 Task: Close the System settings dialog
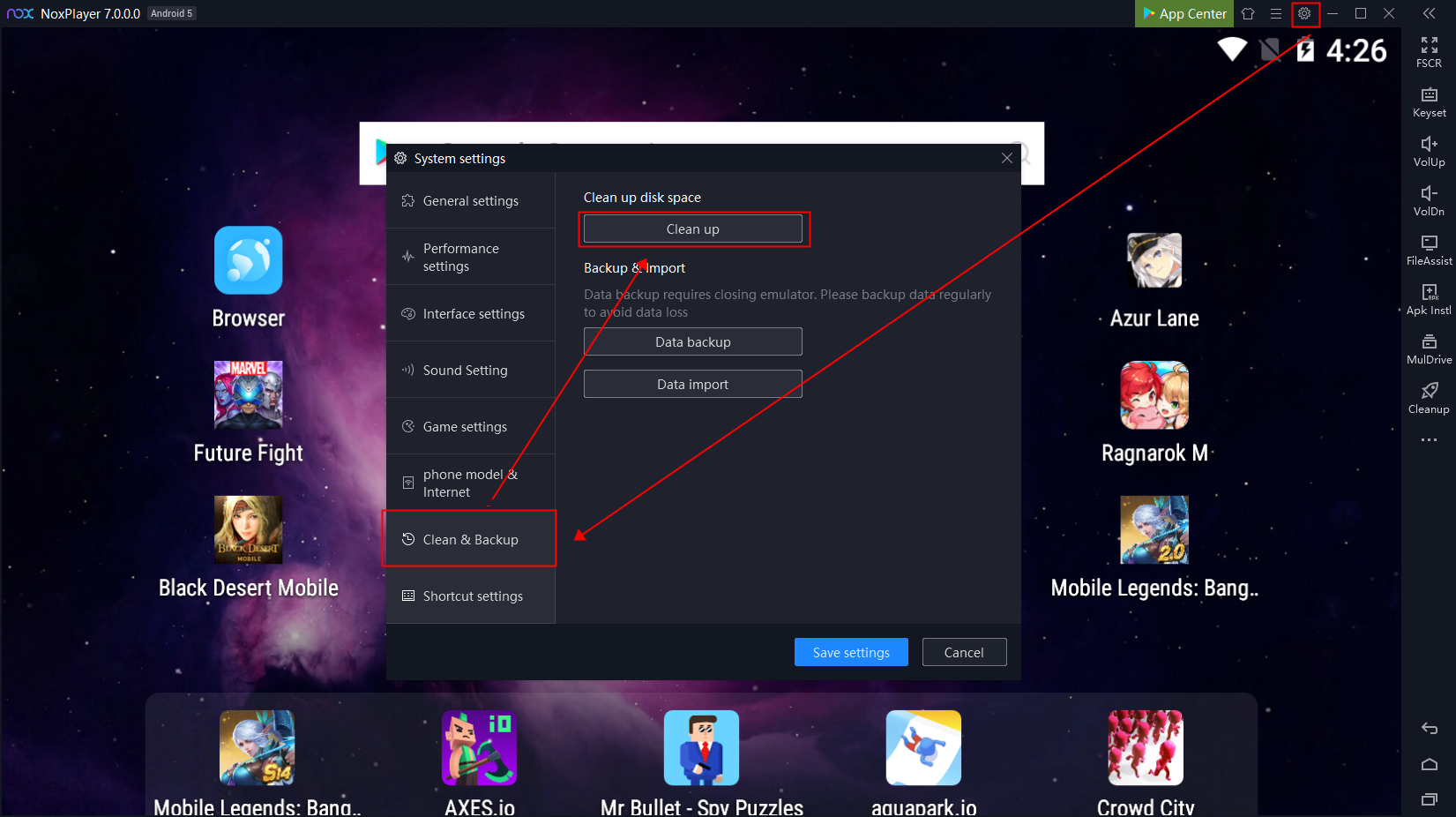(1006, 158)
